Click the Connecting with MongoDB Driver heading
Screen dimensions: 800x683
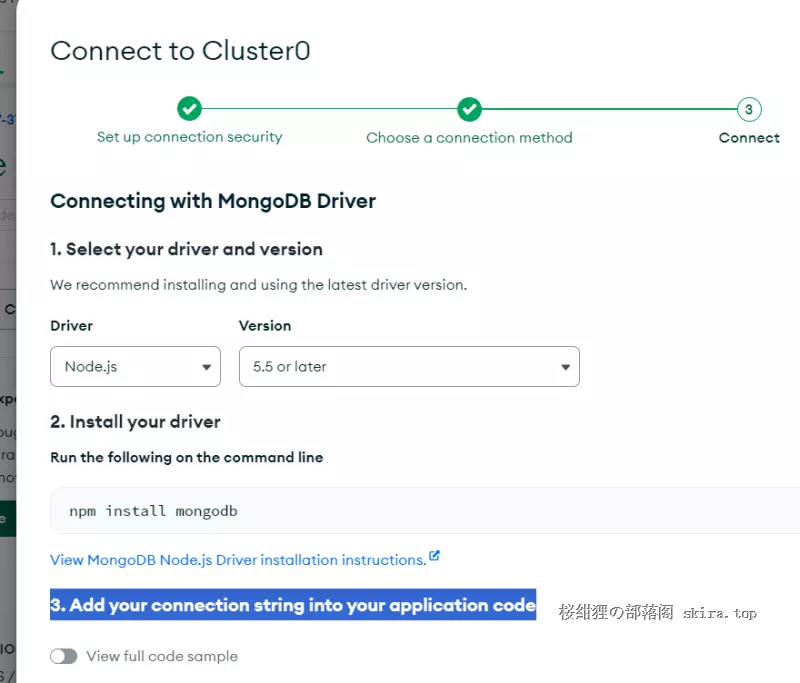[213, 201]
